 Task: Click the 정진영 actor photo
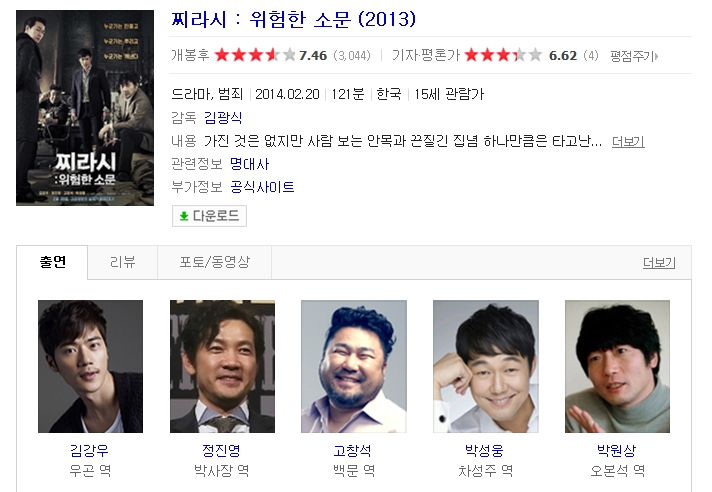click(222, 366)
